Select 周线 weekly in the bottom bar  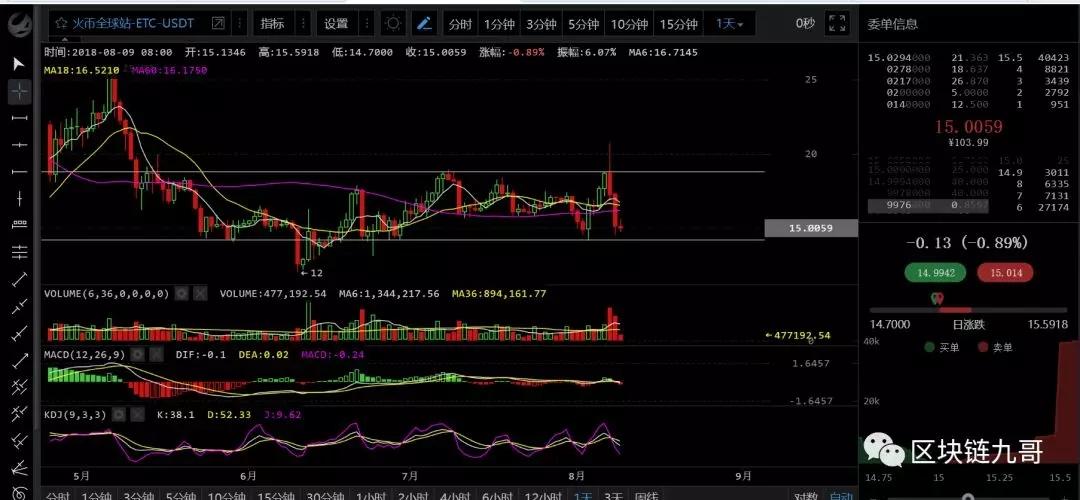(646, 495)
